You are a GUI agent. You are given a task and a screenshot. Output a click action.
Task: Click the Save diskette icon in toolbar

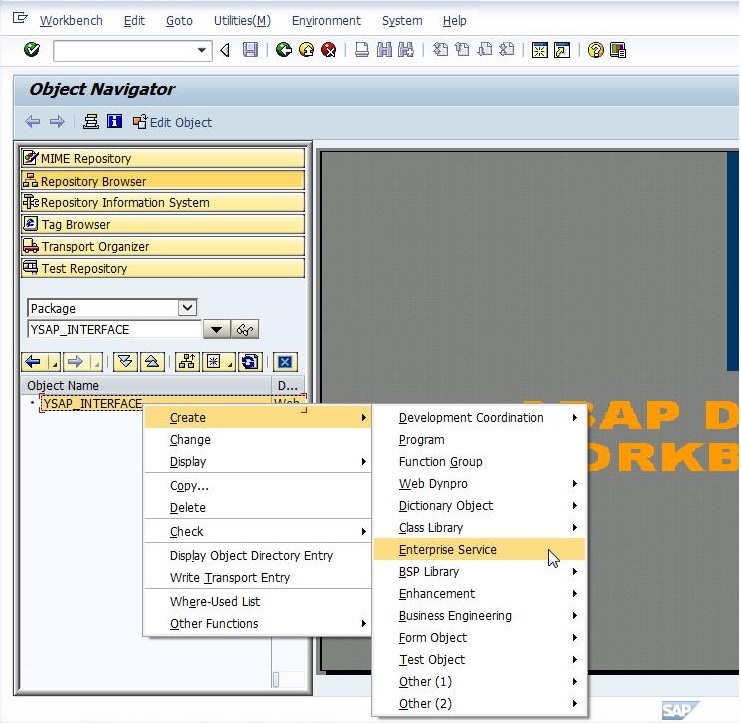250,50
